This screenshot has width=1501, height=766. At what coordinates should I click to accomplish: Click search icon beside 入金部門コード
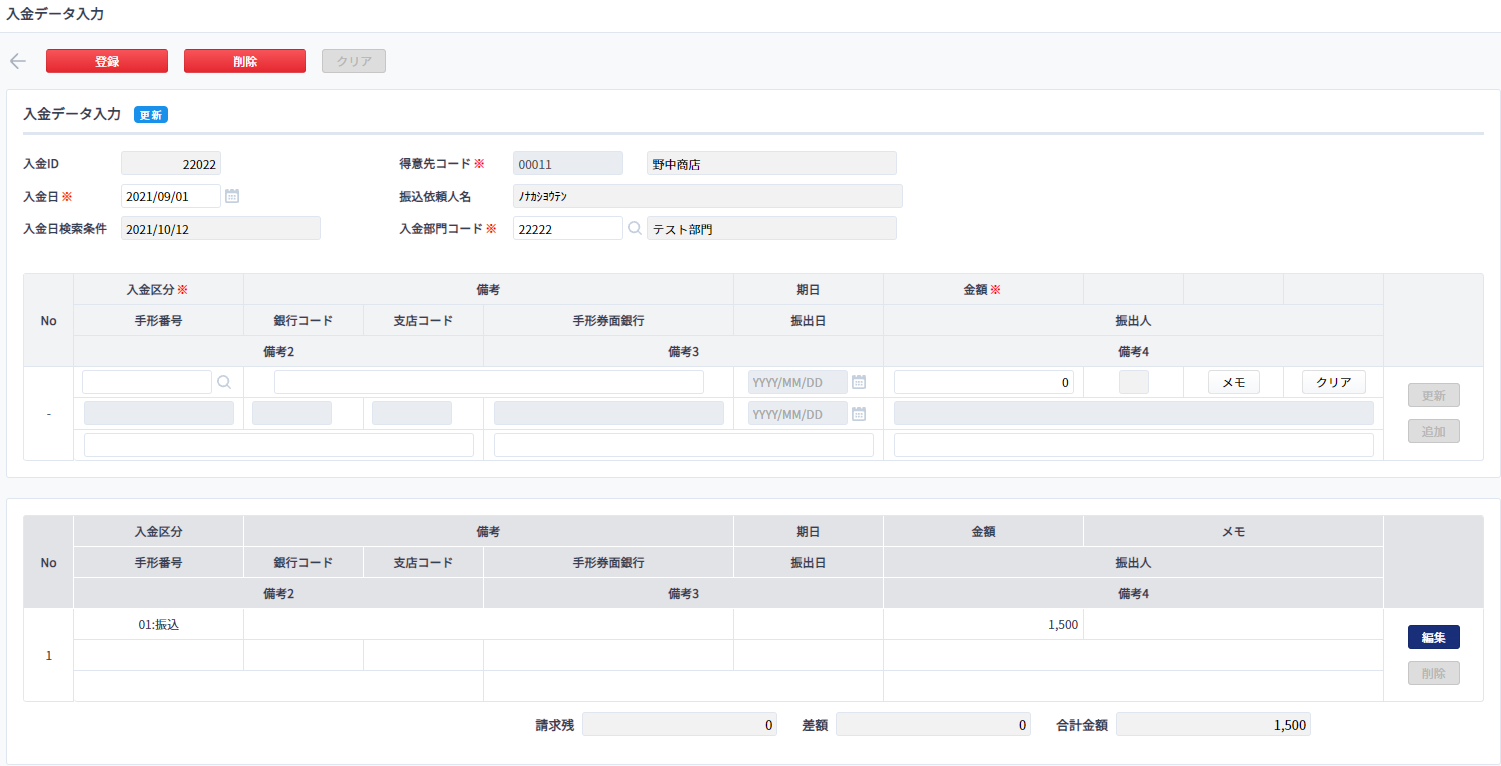coord(634,228)
